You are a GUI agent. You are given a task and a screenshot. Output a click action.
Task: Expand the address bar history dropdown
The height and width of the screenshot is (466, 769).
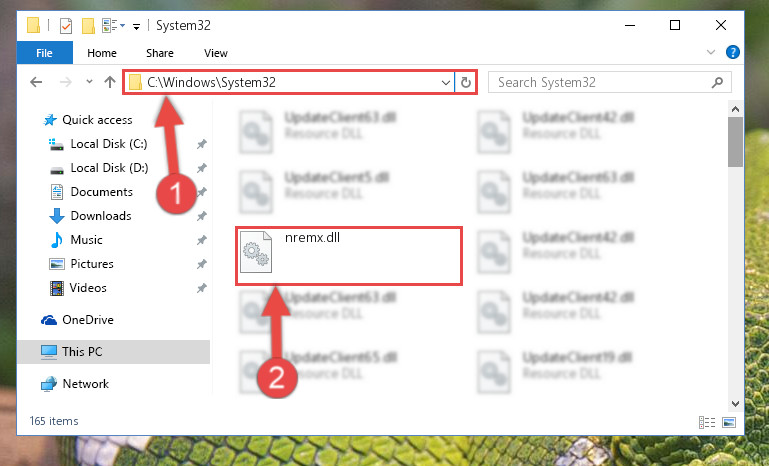[x=445, y=82]
